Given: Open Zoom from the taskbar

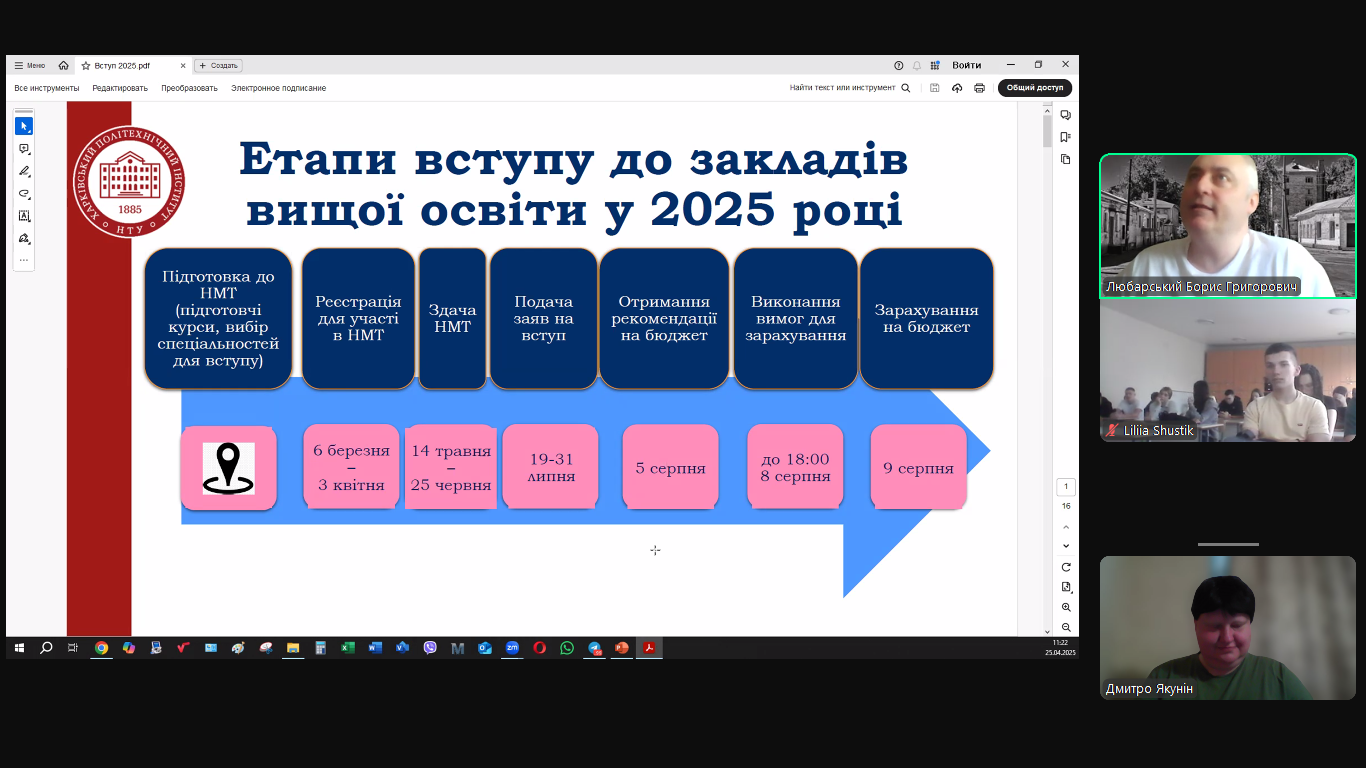Looking at the screenshot, I should 512,648.
